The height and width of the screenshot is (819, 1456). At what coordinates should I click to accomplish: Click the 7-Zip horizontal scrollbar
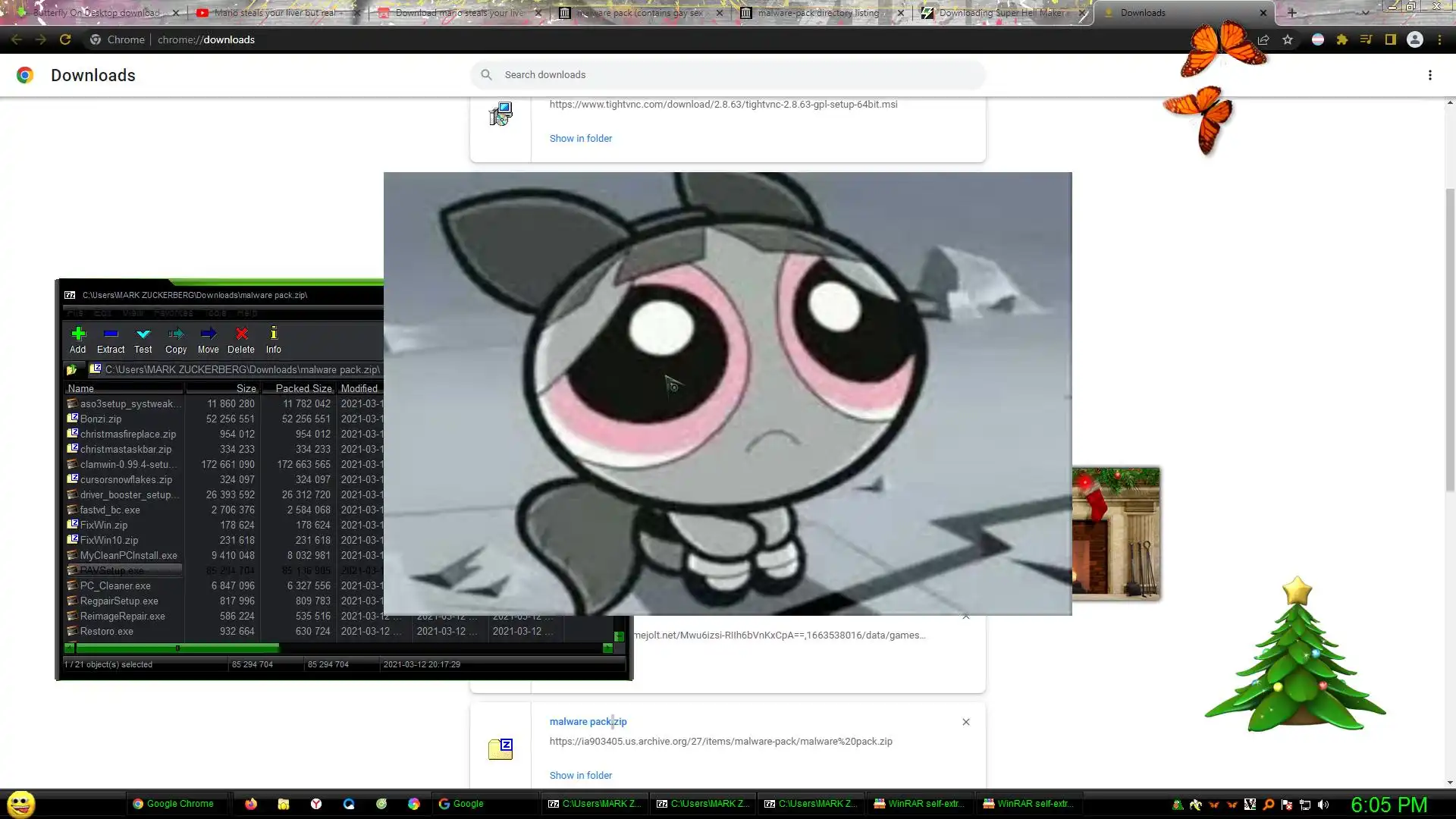(x=178, y=648)
